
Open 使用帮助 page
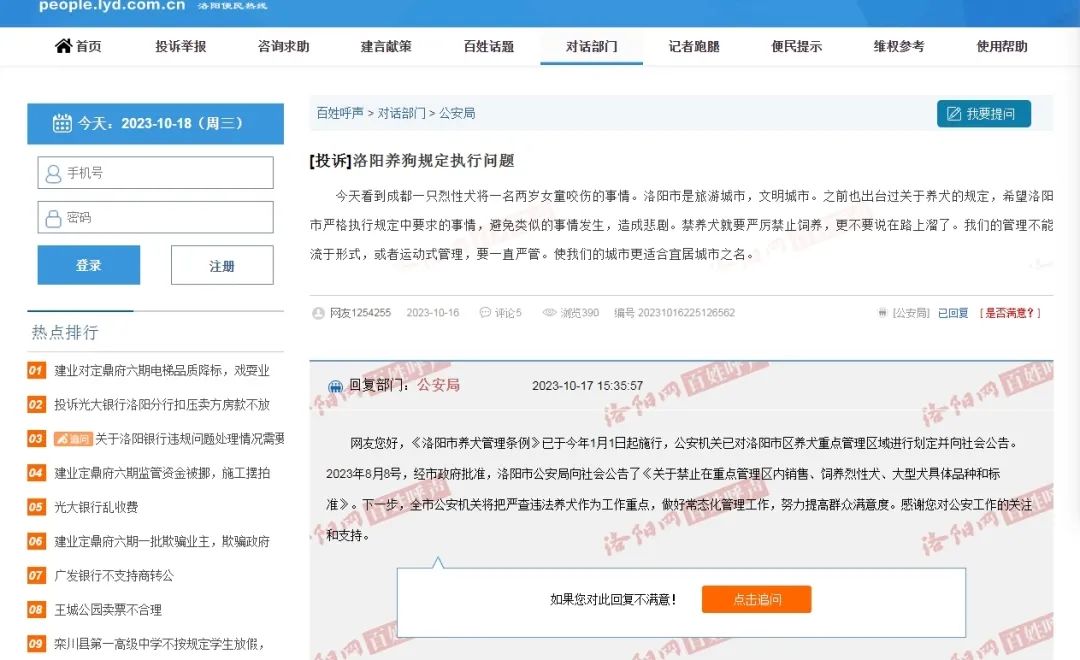click(x=1002, y=46)
